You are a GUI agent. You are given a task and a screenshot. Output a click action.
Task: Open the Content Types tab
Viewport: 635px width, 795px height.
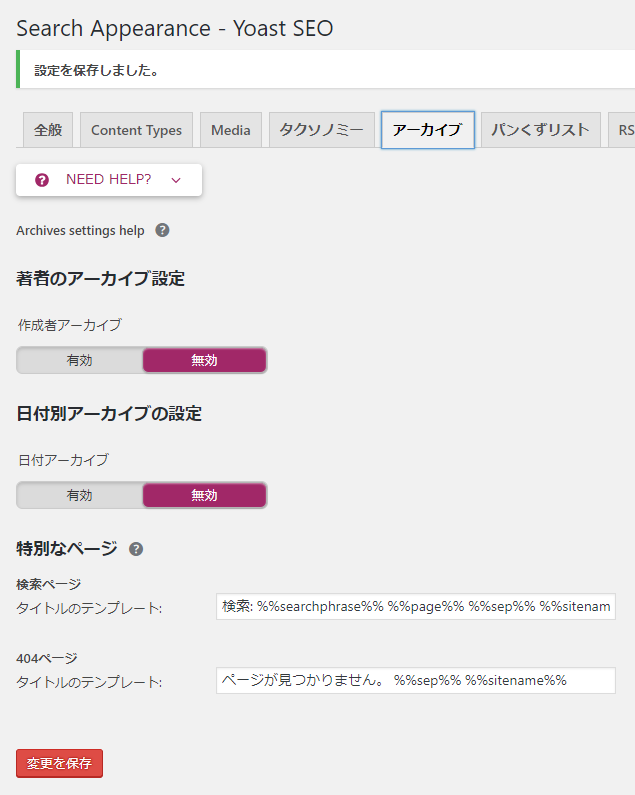click(x=136, y=130)
